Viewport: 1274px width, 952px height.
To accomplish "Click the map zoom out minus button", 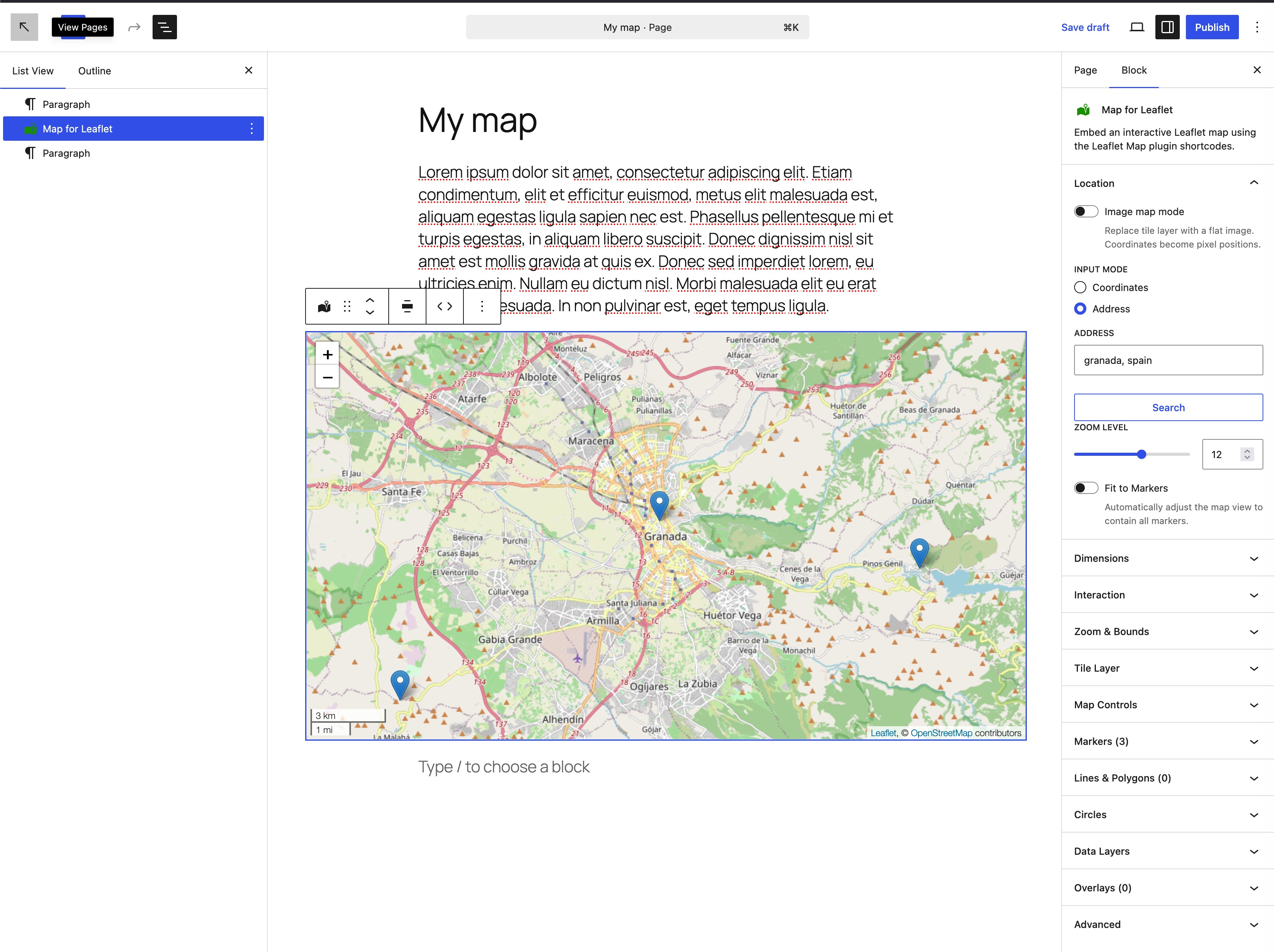I will tap(327, 377).
